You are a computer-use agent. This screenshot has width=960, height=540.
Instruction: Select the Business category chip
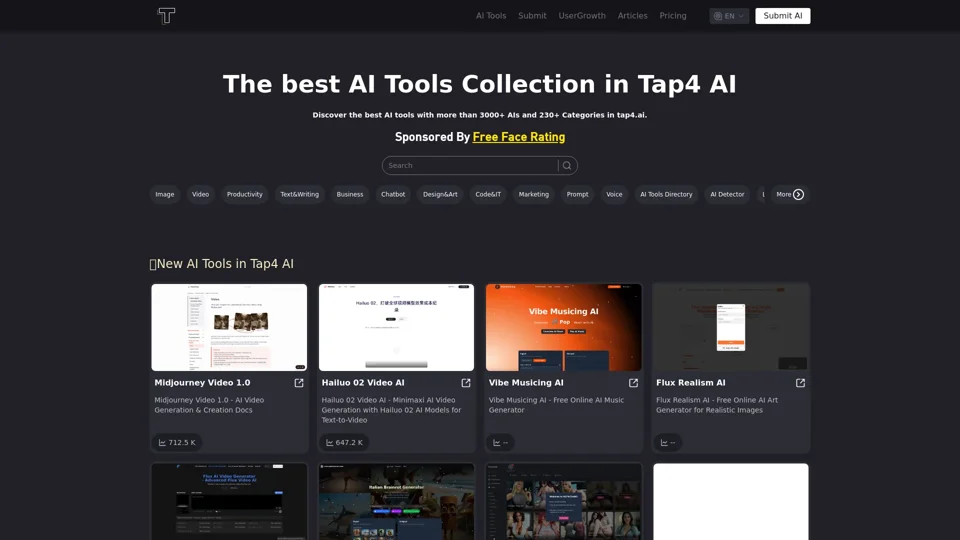click(x=350, y=195)
